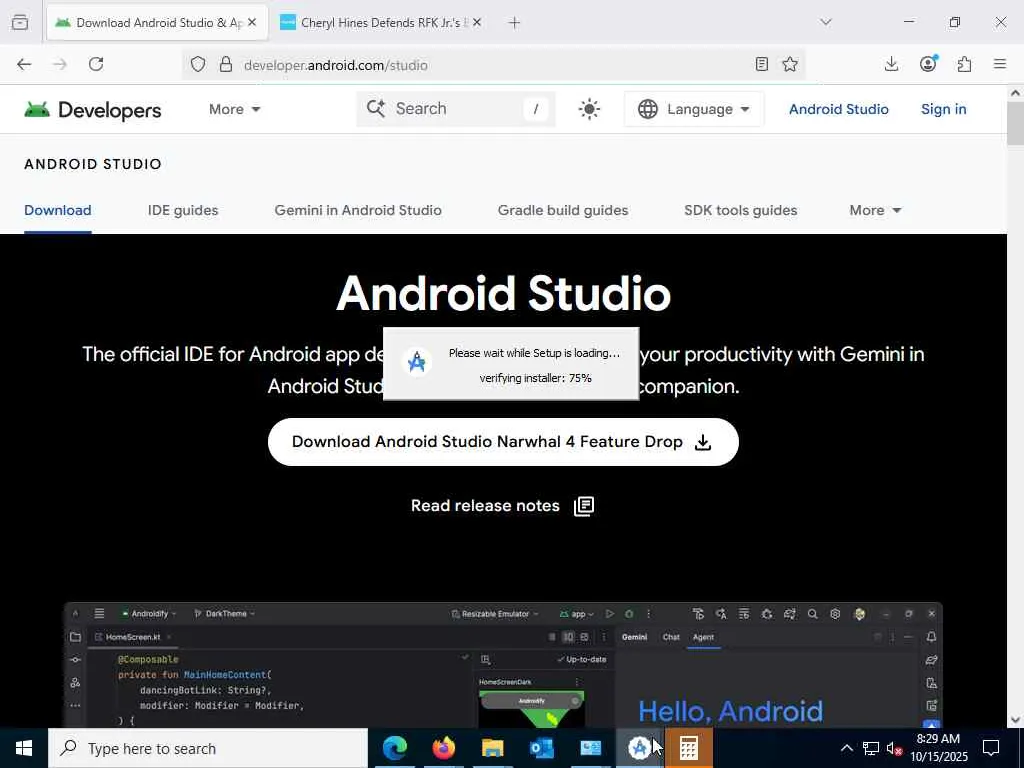The image size is (1024, 768).
Task: Click the tracking protection shield icon
Action: tap(198, 64)
